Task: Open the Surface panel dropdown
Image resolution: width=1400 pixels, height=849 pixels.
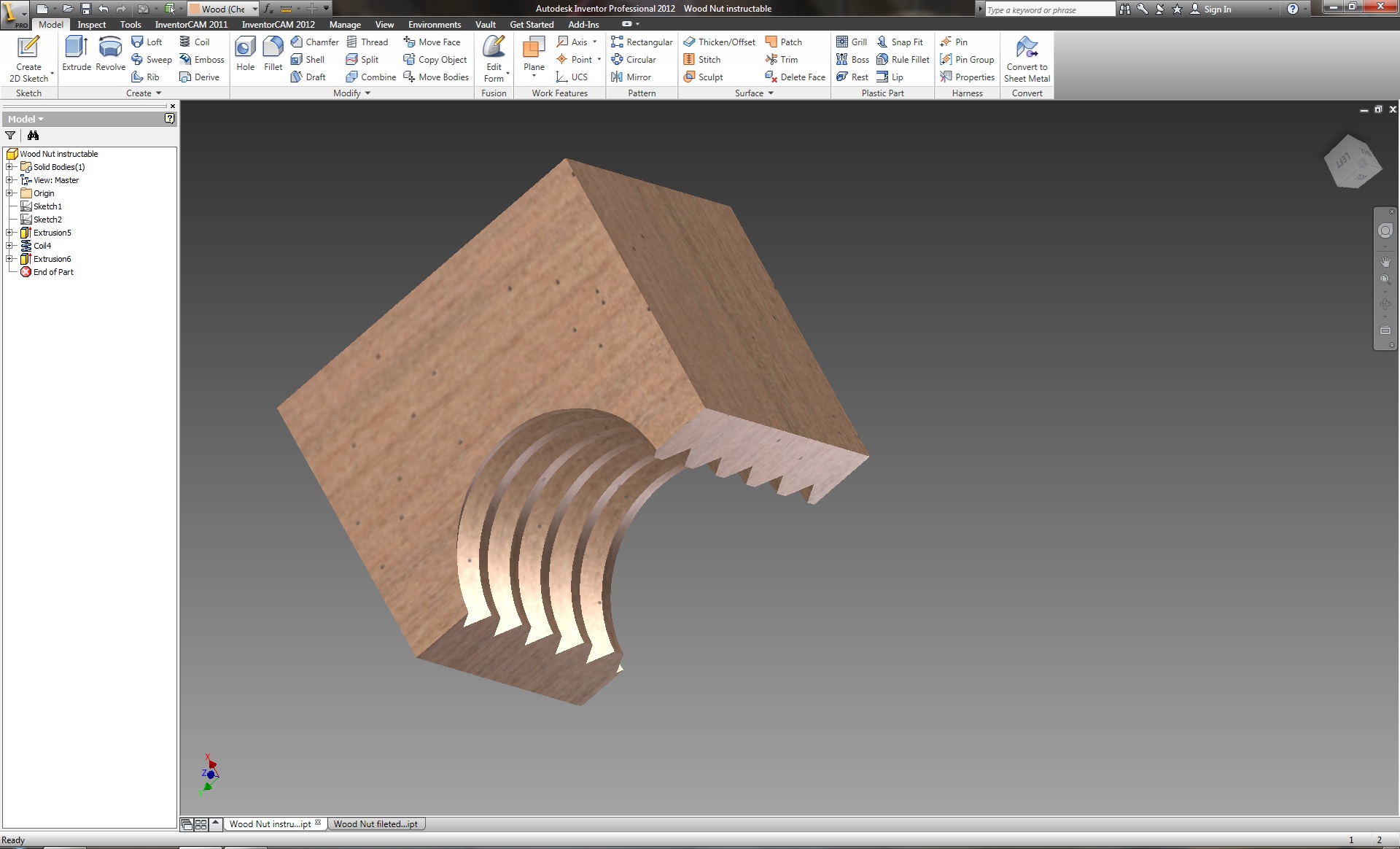Action: click(754, 93)
